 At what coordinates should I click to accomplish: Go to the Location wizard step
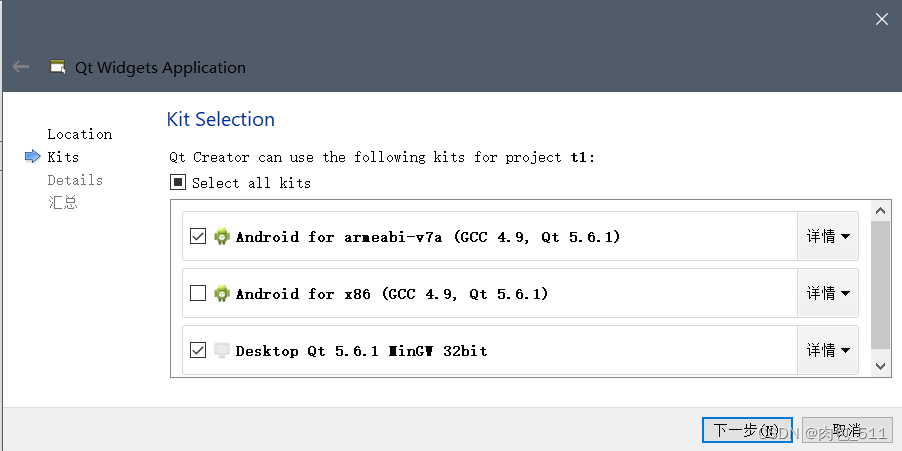80,134
